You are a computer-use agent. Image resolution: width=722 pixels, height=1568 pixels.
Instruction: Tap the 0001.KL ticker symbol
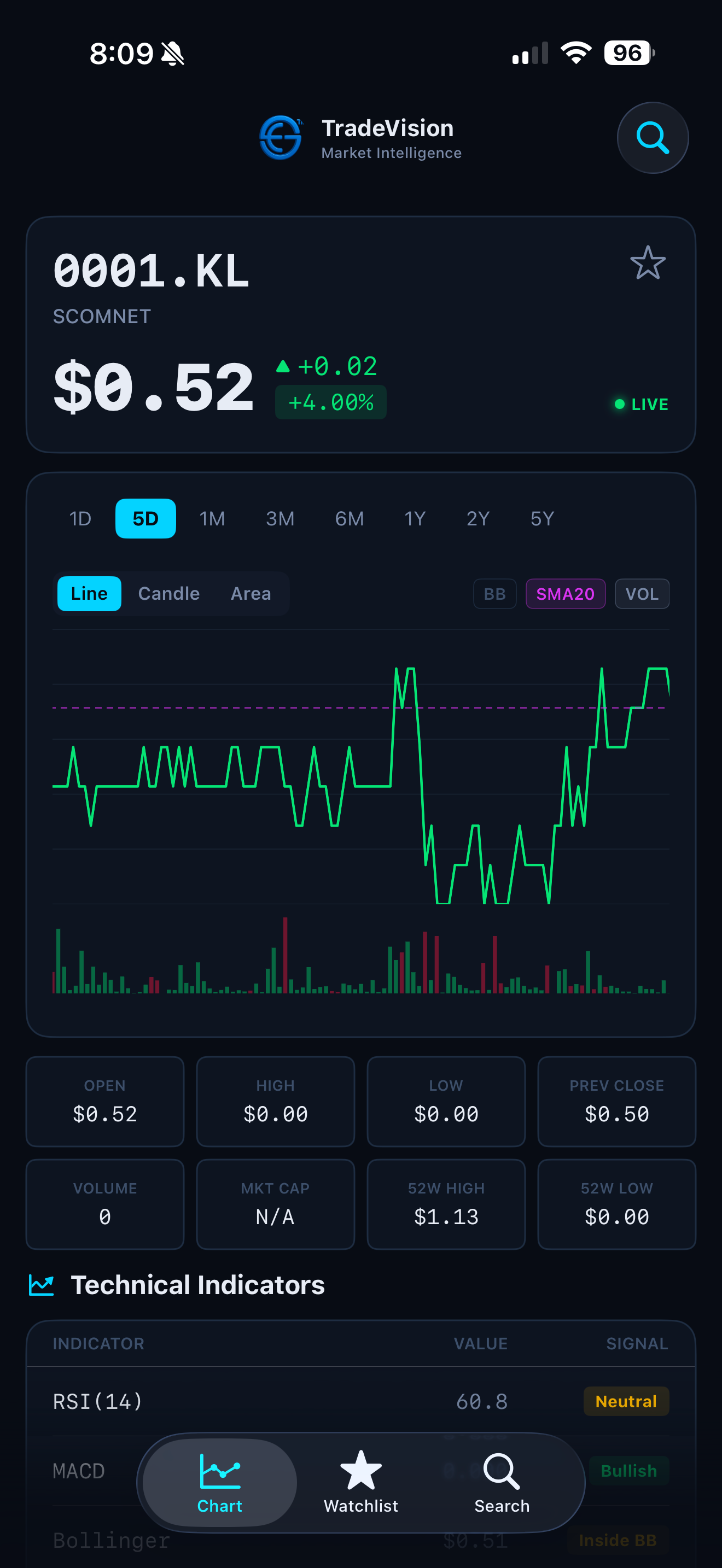tap(152, 272)
